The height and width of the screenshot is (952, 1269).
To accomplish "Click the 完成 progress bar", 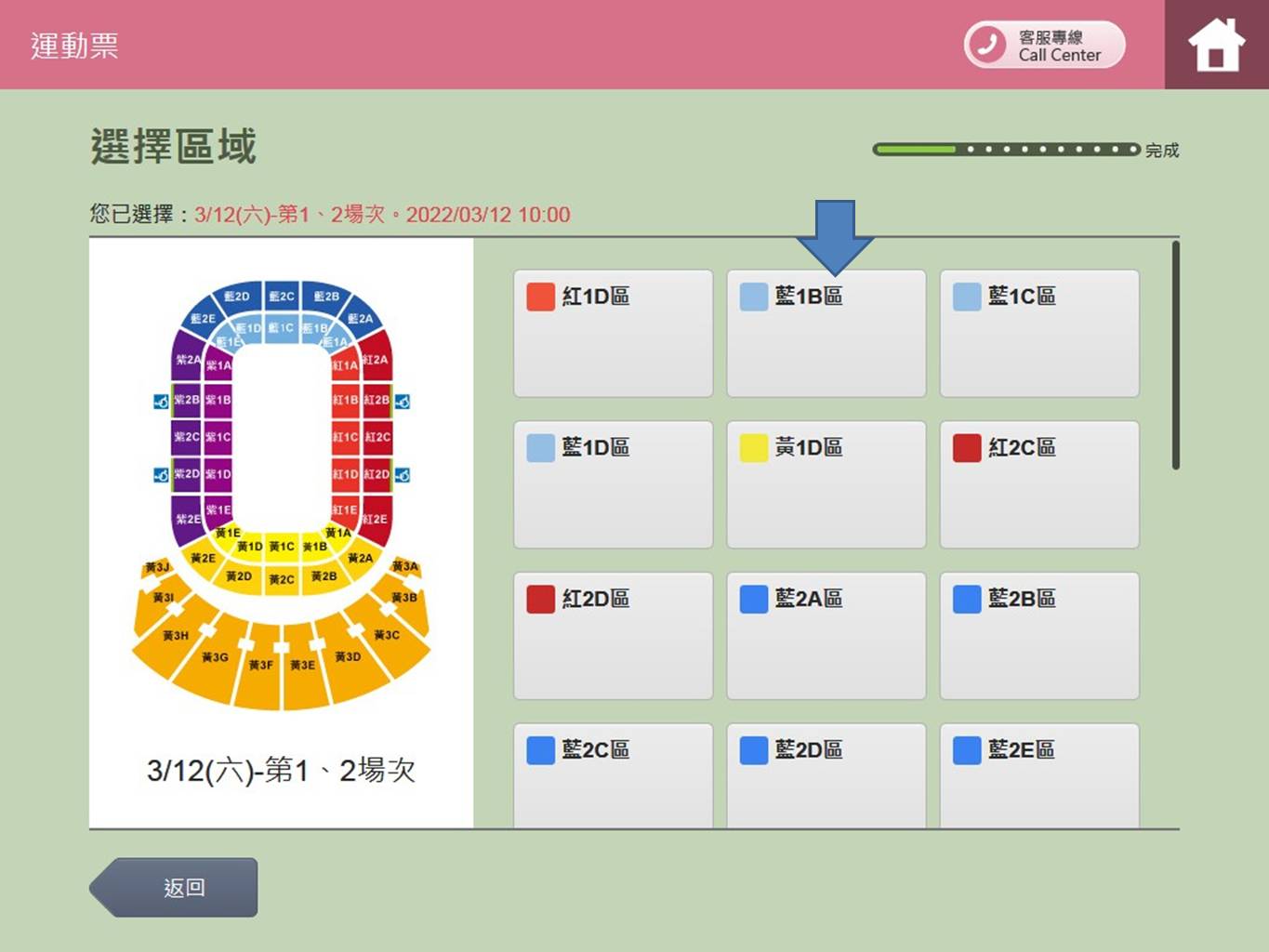I will pos(1006,149).
